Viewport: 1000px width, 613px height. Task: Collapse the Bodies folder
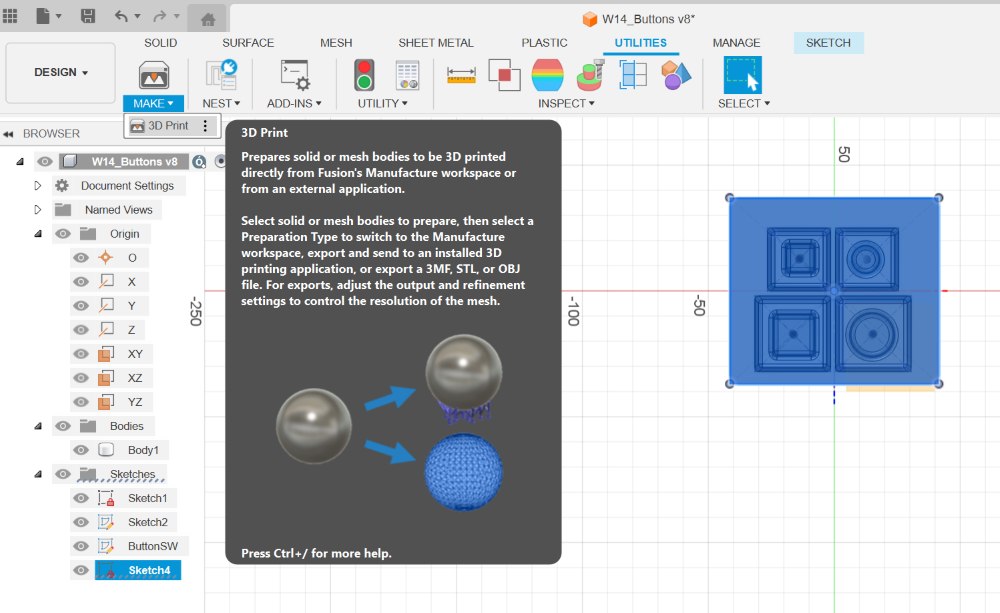point(38,426)
